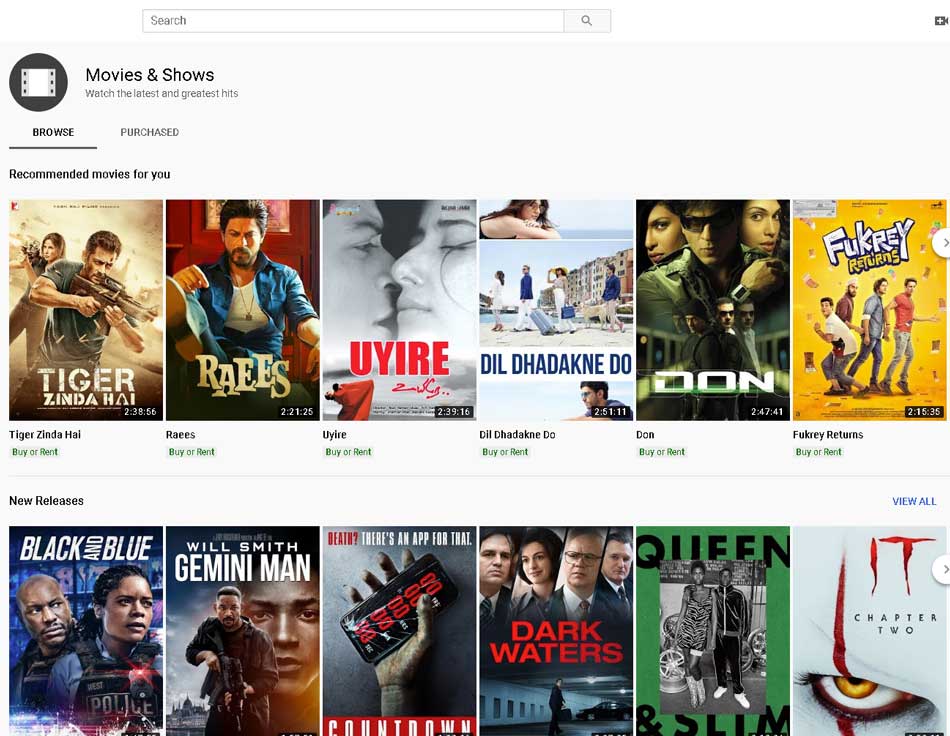This screenshot has width=950, height=736.
Task: Click the 2:38:56 duration on Tiger Zinda Hai
Action: coord(140,411)
